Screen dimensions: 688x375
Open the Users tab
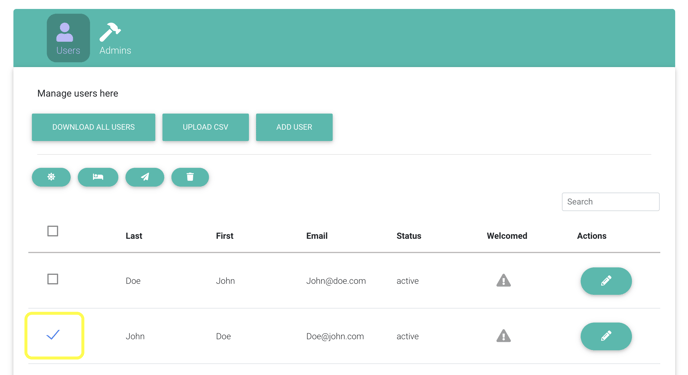[68, 38]
